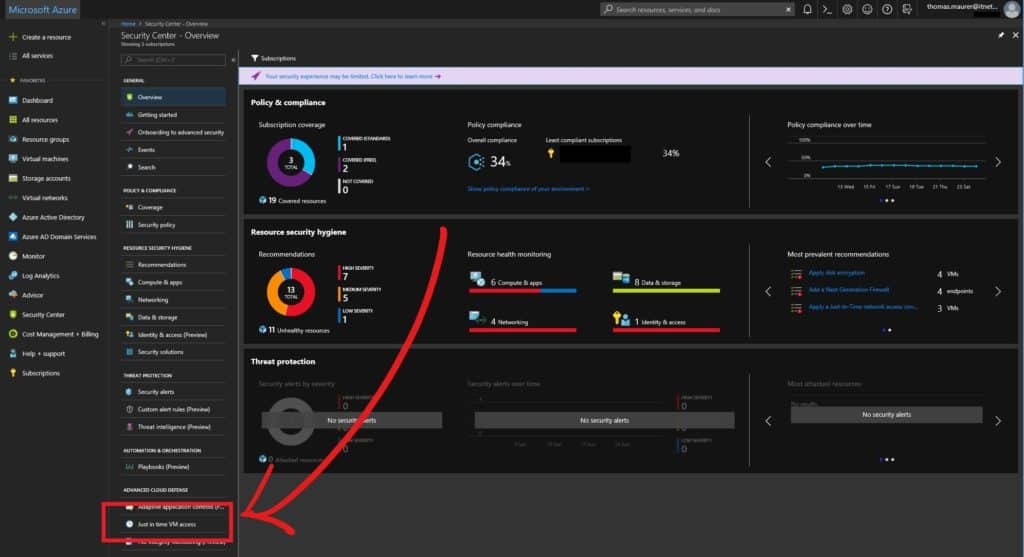The width and height of the screenshot is (1024, 557).
Task: Select Overview in Security Center menu
Action: 174,97
